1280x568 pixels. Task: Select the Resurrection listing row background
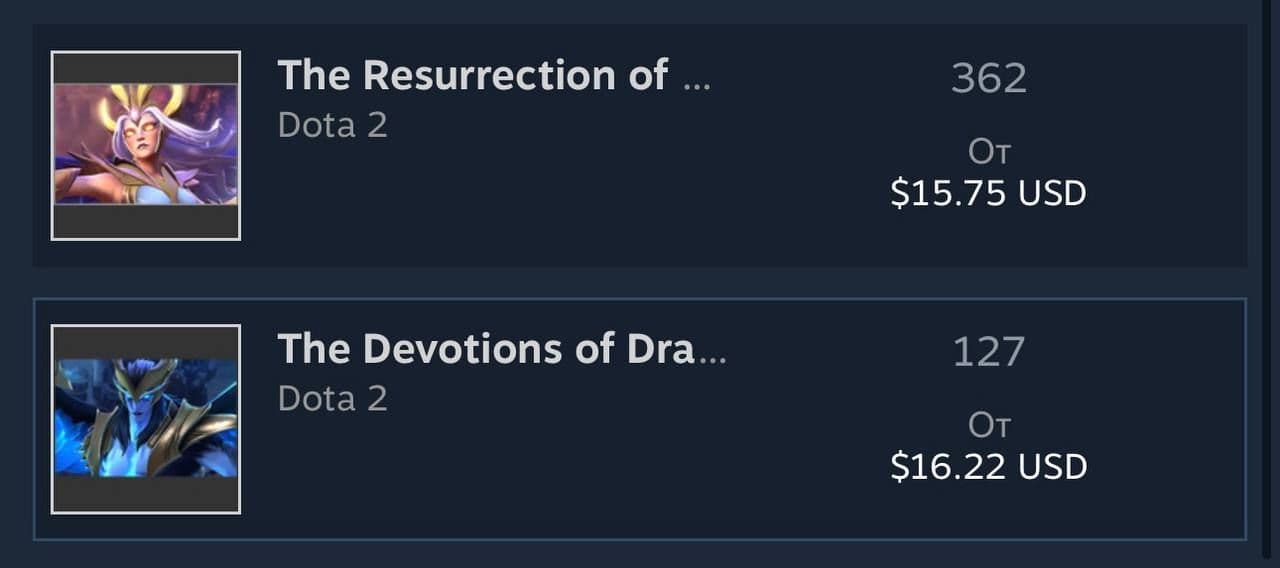click(x=640, y=146)
